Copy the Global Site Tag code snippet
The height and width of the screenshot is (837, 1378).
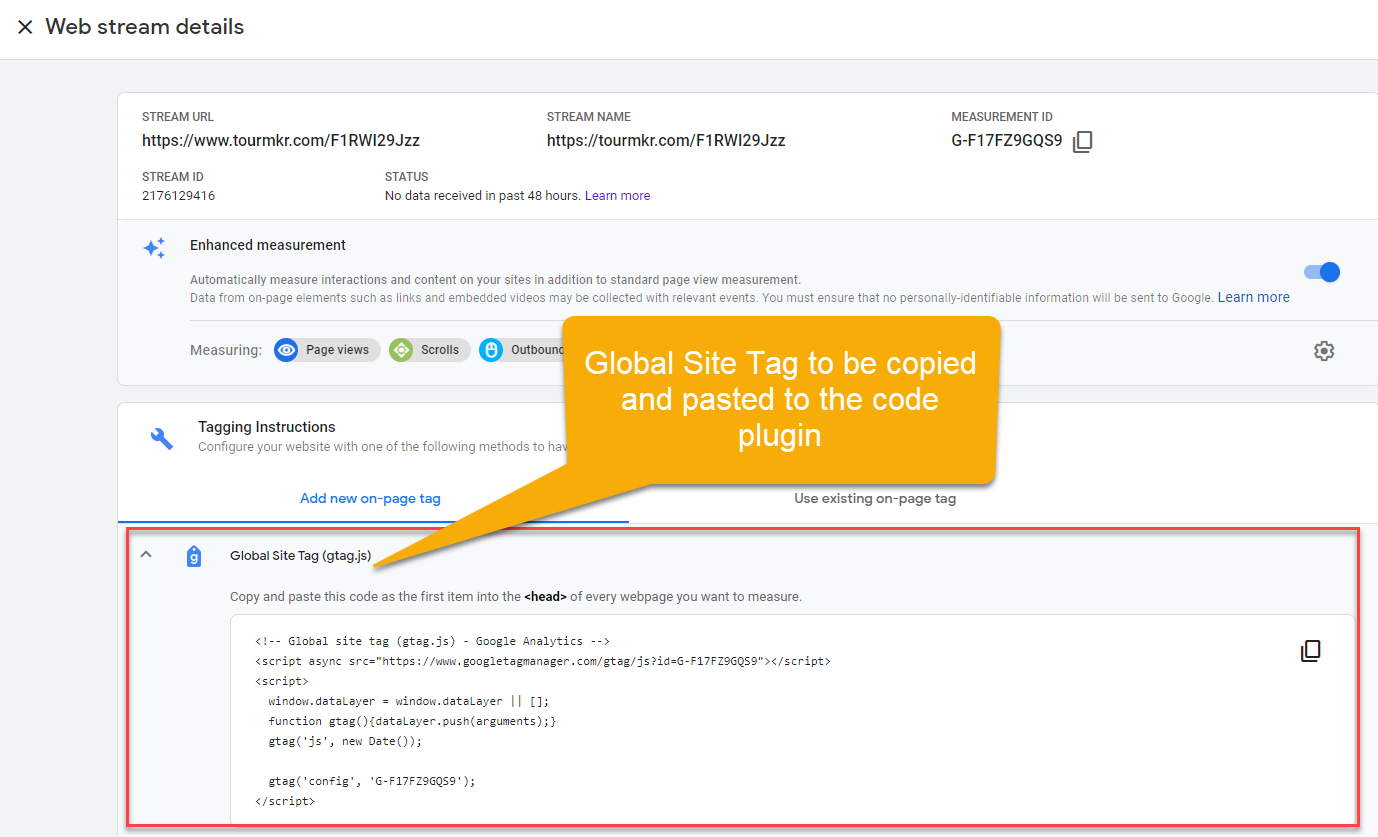point(1310,651)
